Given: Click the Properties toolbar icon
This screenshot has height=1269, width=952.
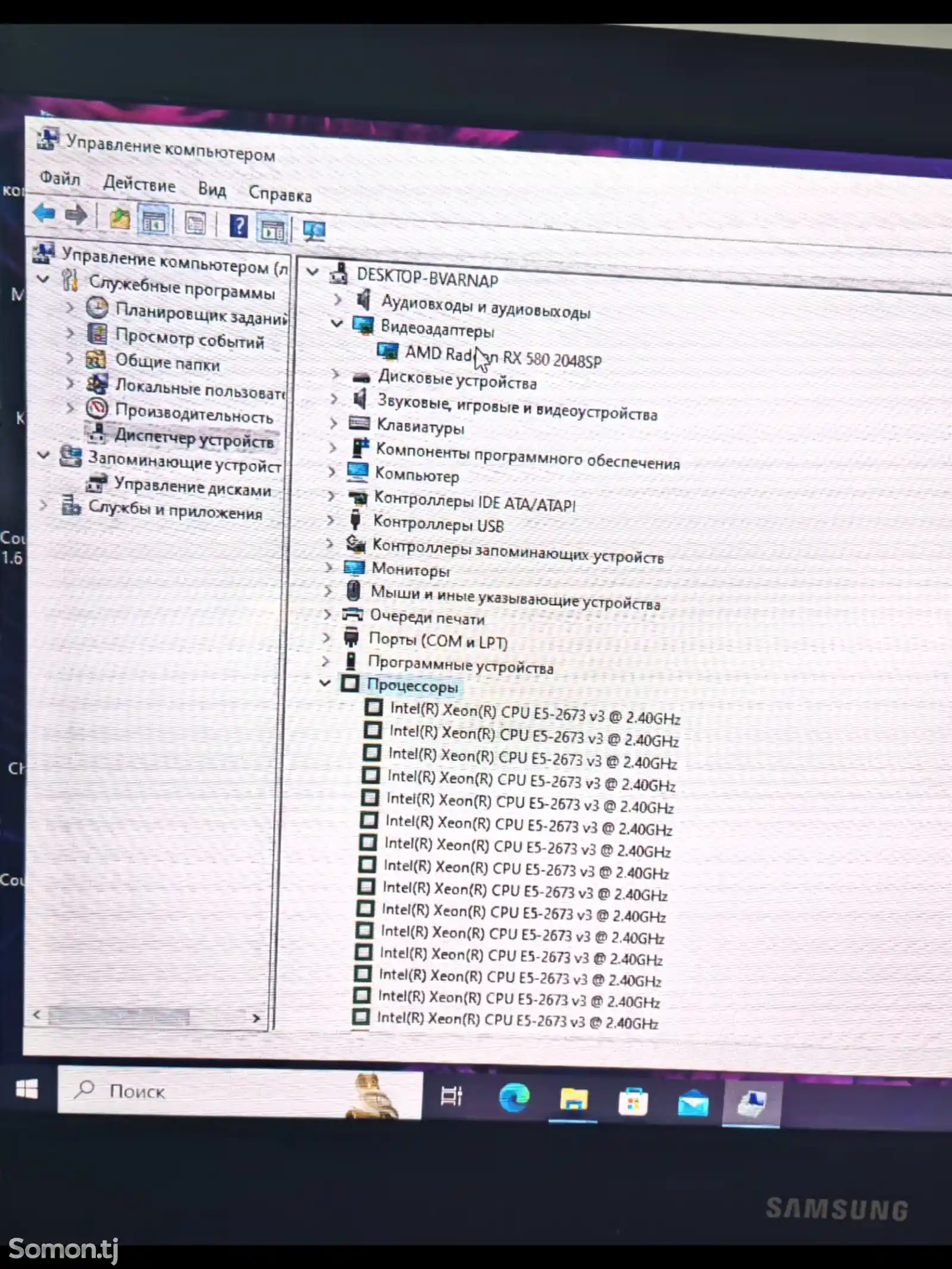Looking at the screenshot, I should pos(195,224).
